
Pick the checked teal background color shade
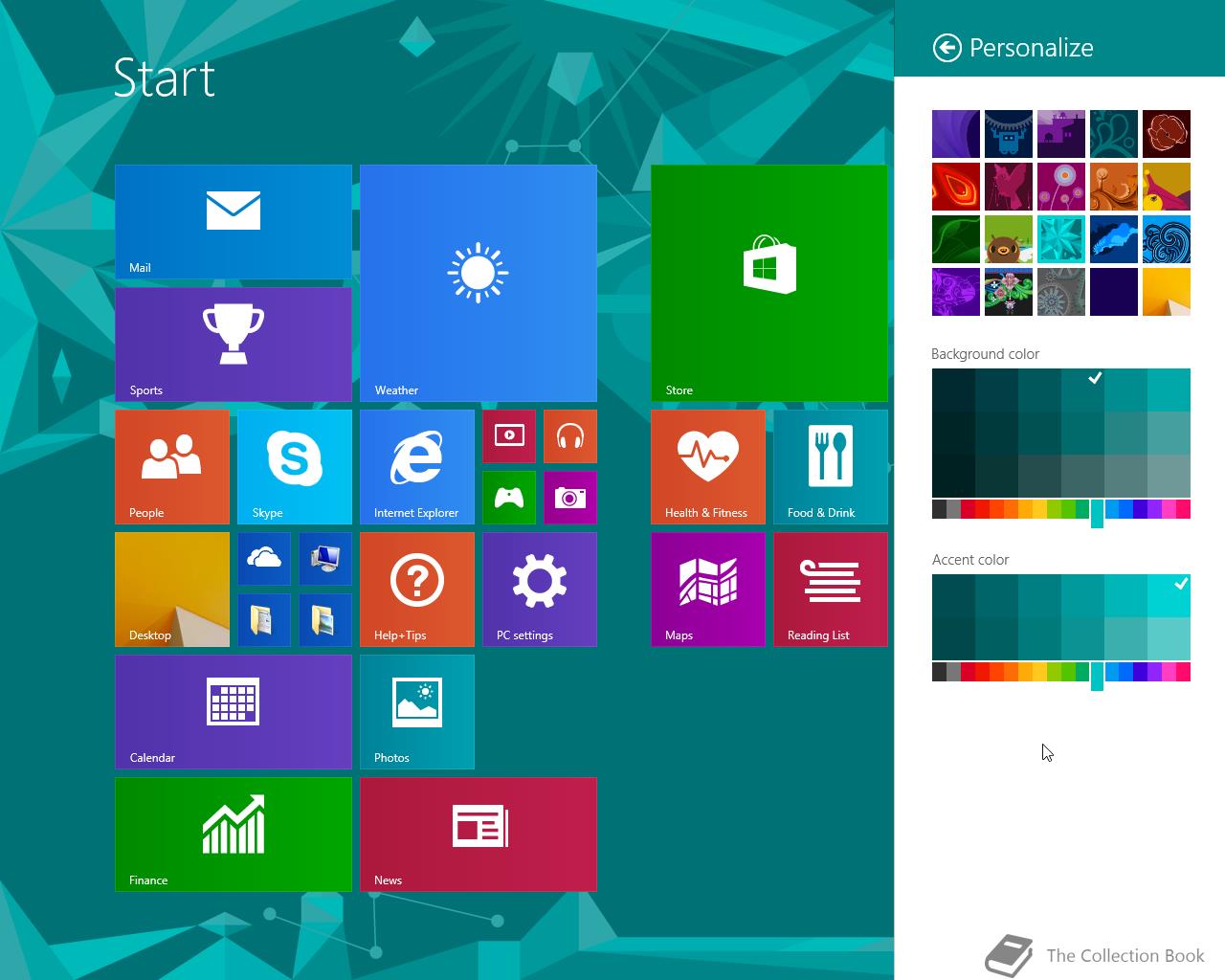pyautogui.click(x=1082, y=390)
